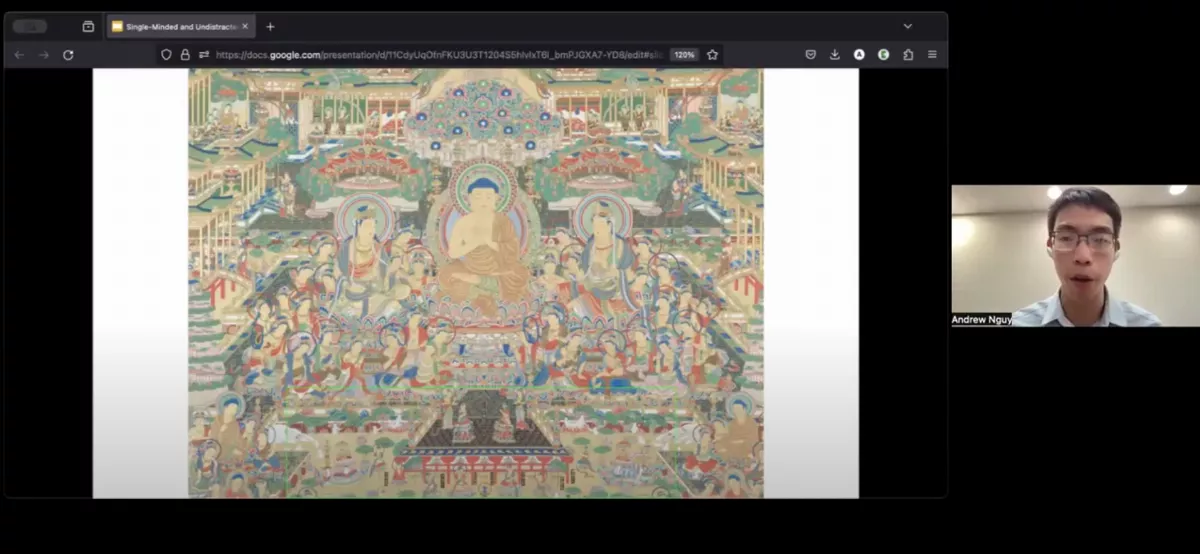Image resolution: width=1200 pixels, height=554 pixels.
Task: Open Firefox View from tab bar
Action: [x=88, y=26]
